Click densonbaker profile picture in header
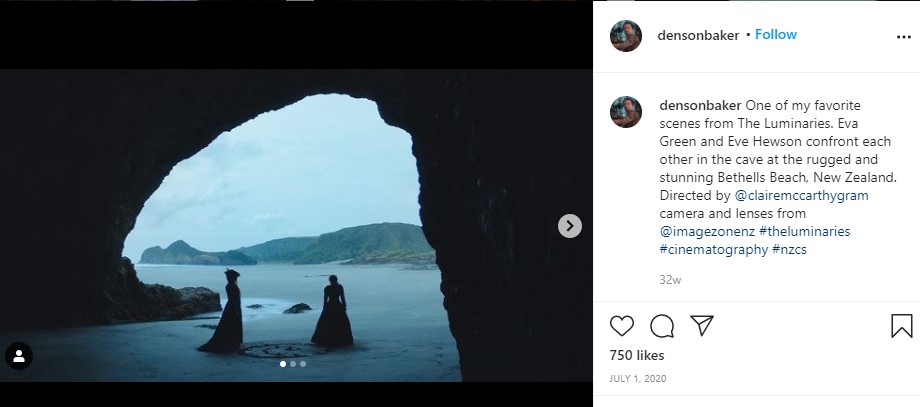This screenshot has width=920, height=407. [626, 35]
